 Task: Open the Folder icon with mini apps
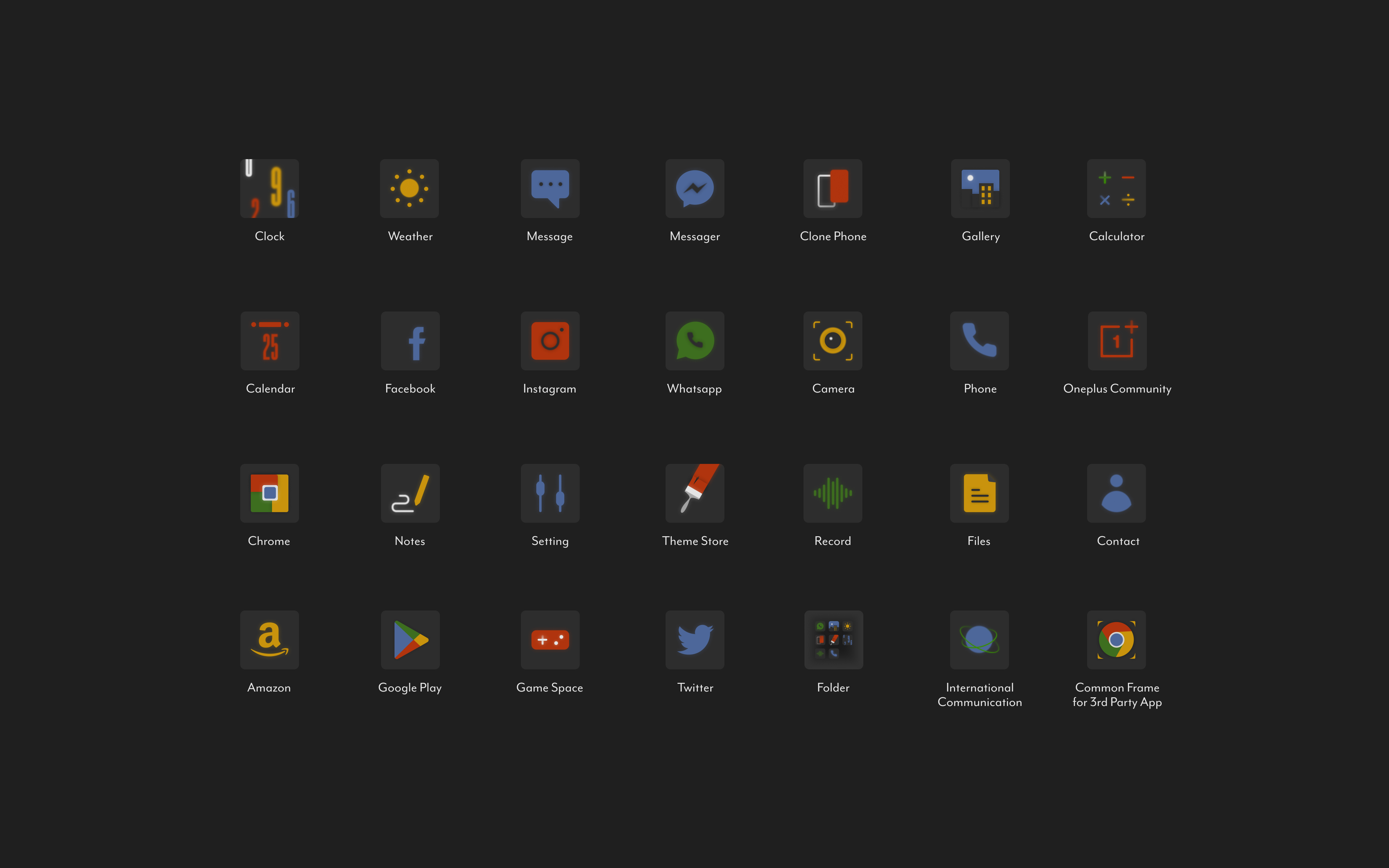tap(833, 639)
